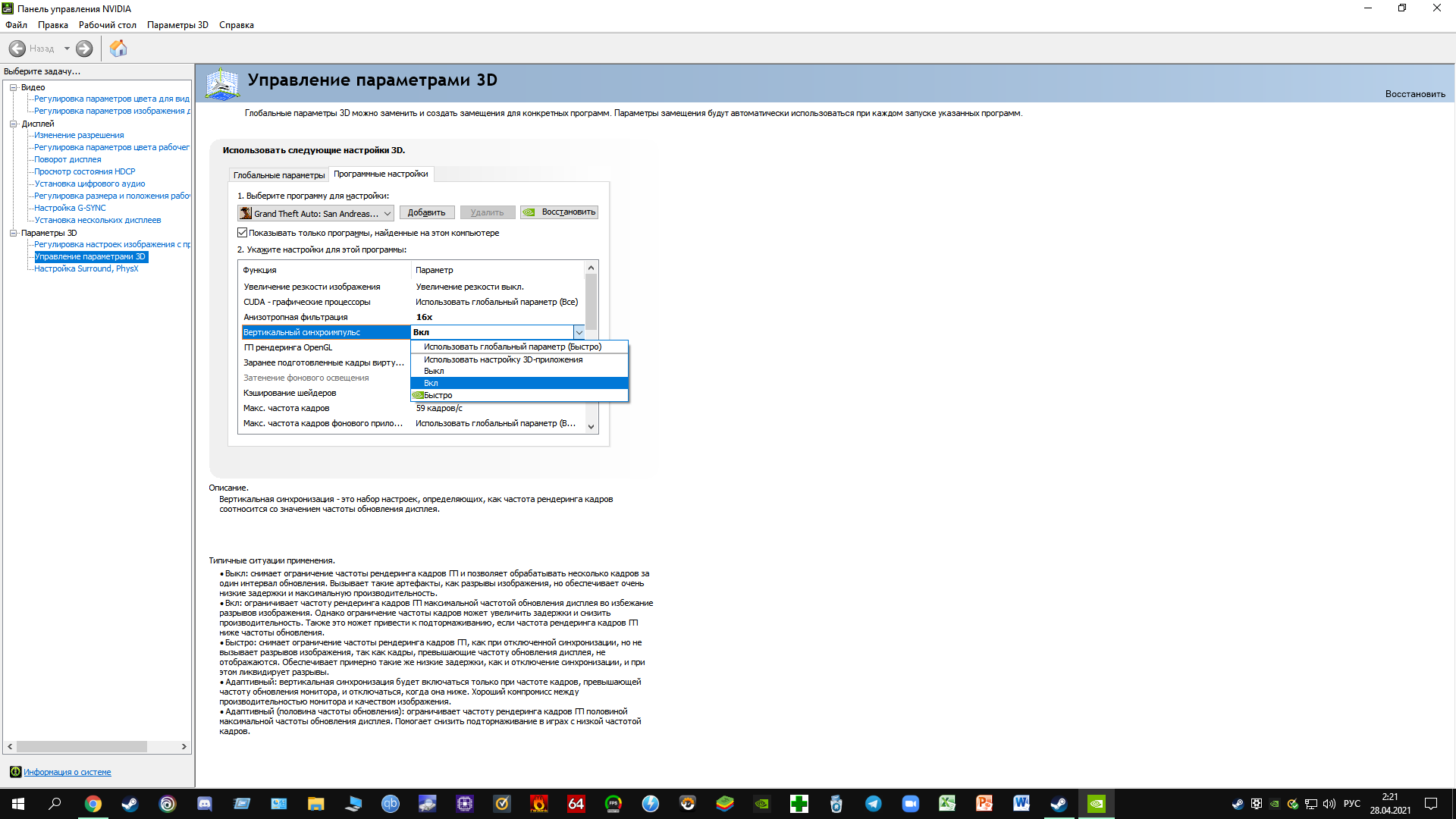Open the Grand Theft Auto program dropdown
Image resolution: width=1456 pixels, height=819 pixels.
pos(315,213)
